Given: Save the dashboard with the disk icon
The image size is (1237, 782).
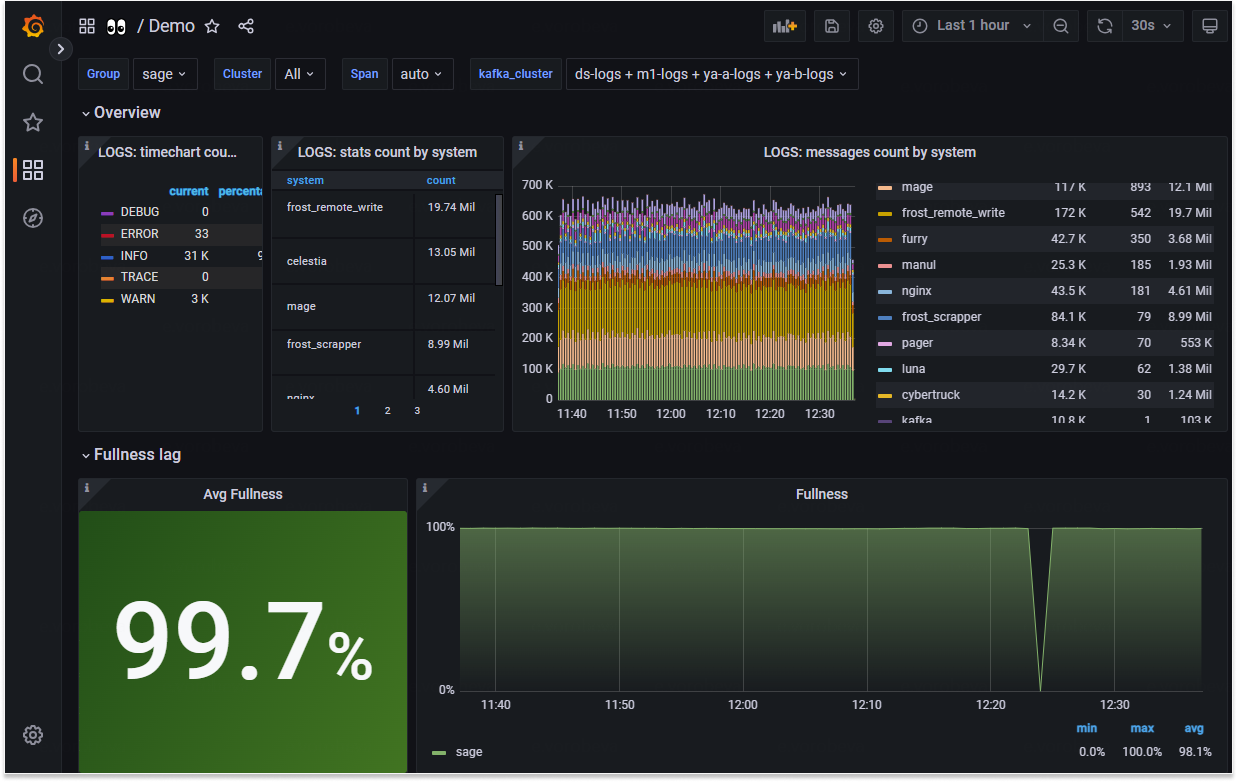Looking at the screenshot, I should (x=832, y=26).
